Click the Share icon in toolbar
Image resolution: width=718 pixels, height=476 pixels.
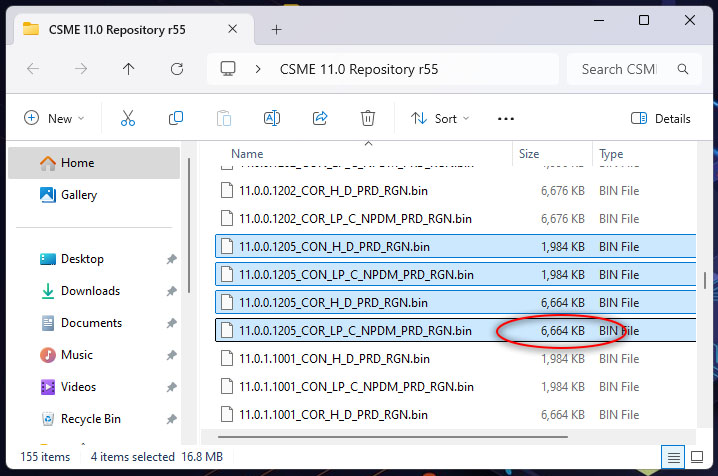320,119
